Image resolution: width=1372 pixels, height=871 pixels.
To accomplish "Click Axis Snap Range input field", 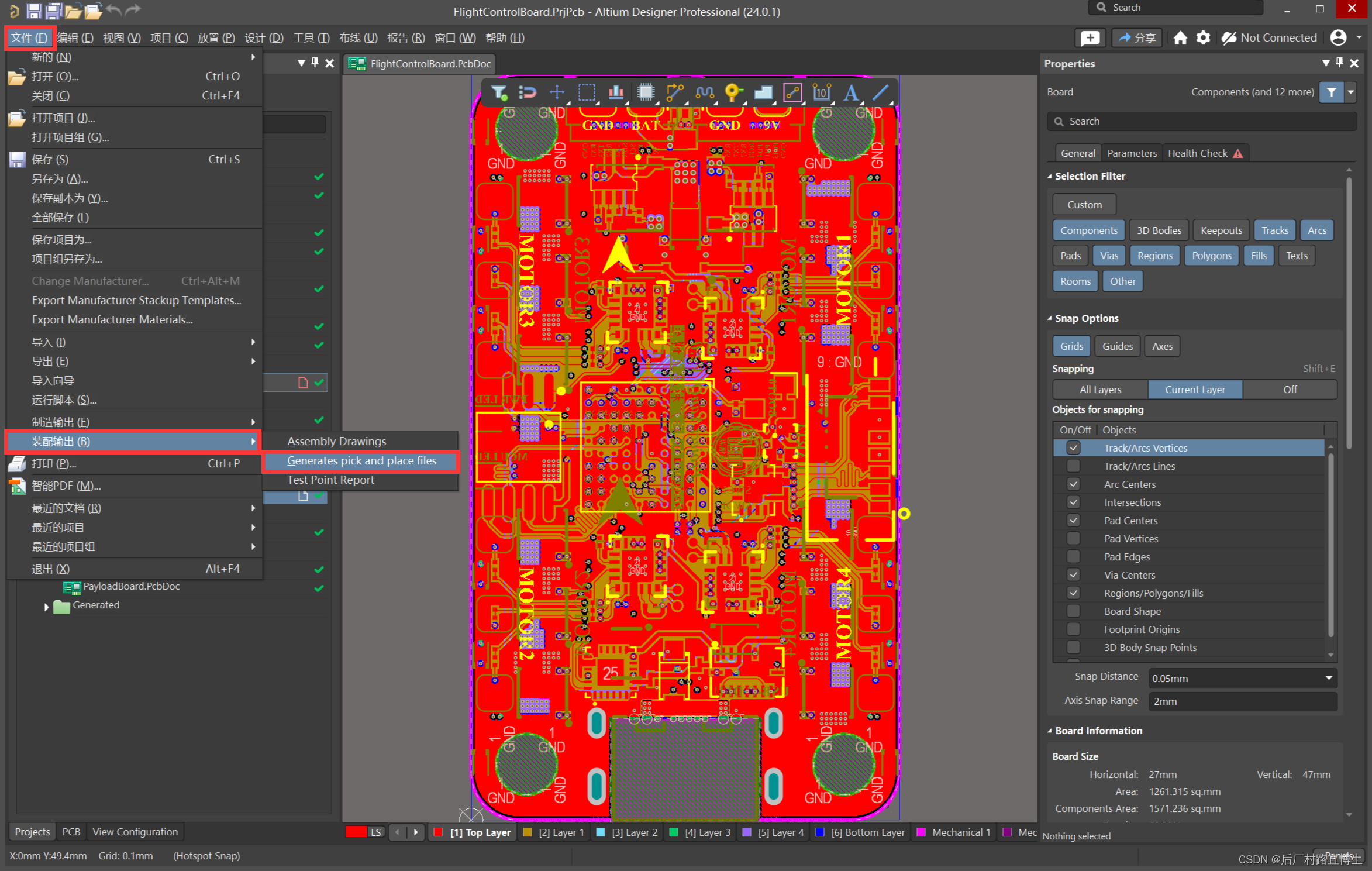I will 1242,701.
